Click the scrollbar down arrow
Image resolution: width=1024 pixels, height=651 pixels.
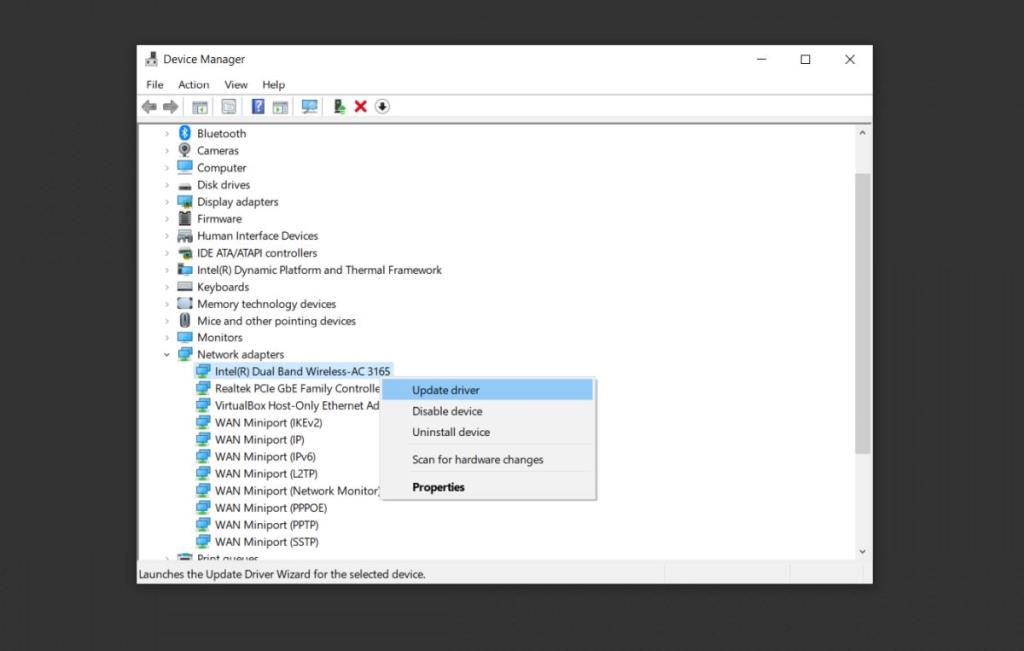[862, 550]
